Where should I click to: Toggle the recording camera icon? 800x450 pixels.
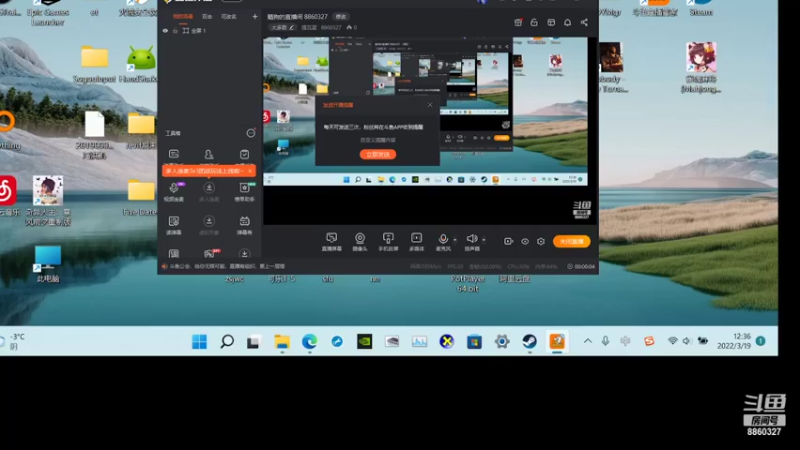tap(508, 241)
